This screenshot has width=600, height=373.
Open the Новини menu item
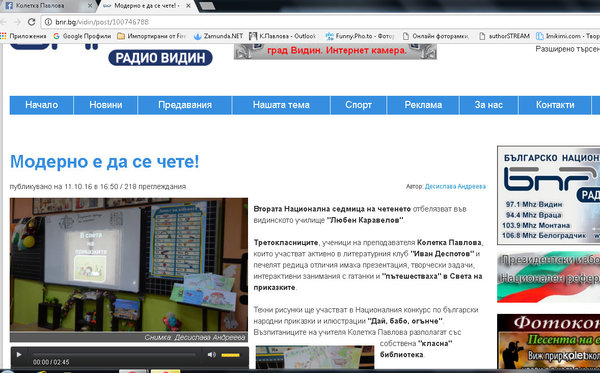(106, 105)
